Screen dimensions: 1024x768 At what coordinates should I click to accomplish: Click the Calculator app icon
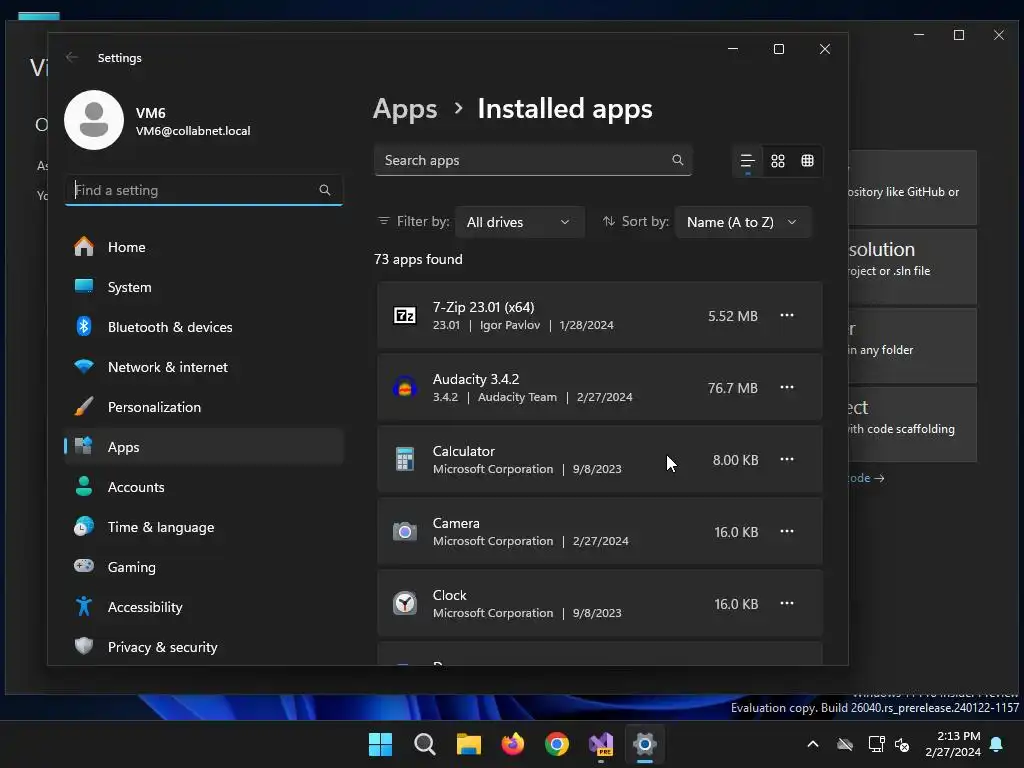(405, 459)
